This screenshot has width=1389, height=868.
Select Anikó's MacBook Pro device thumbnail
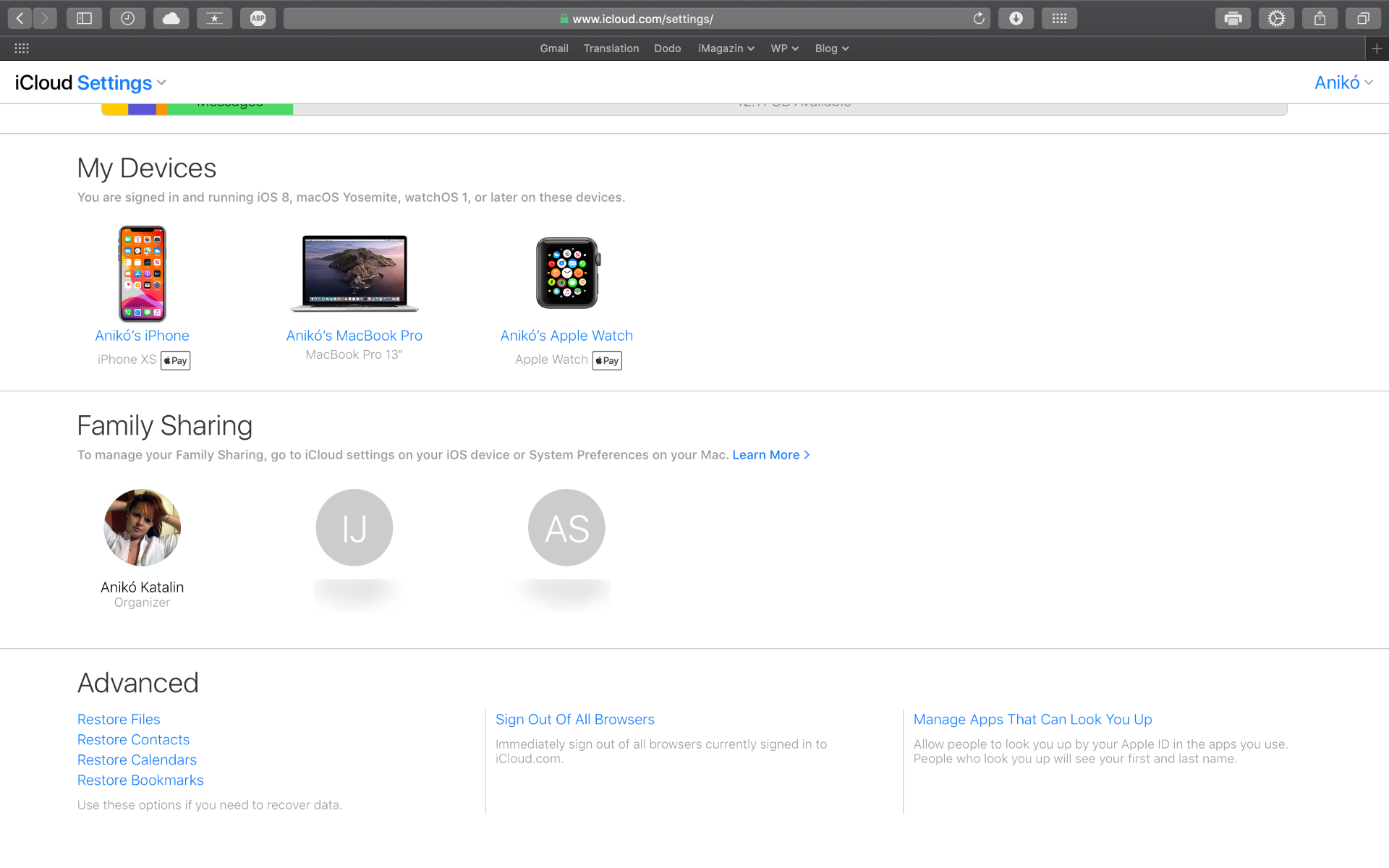(354, 273)
